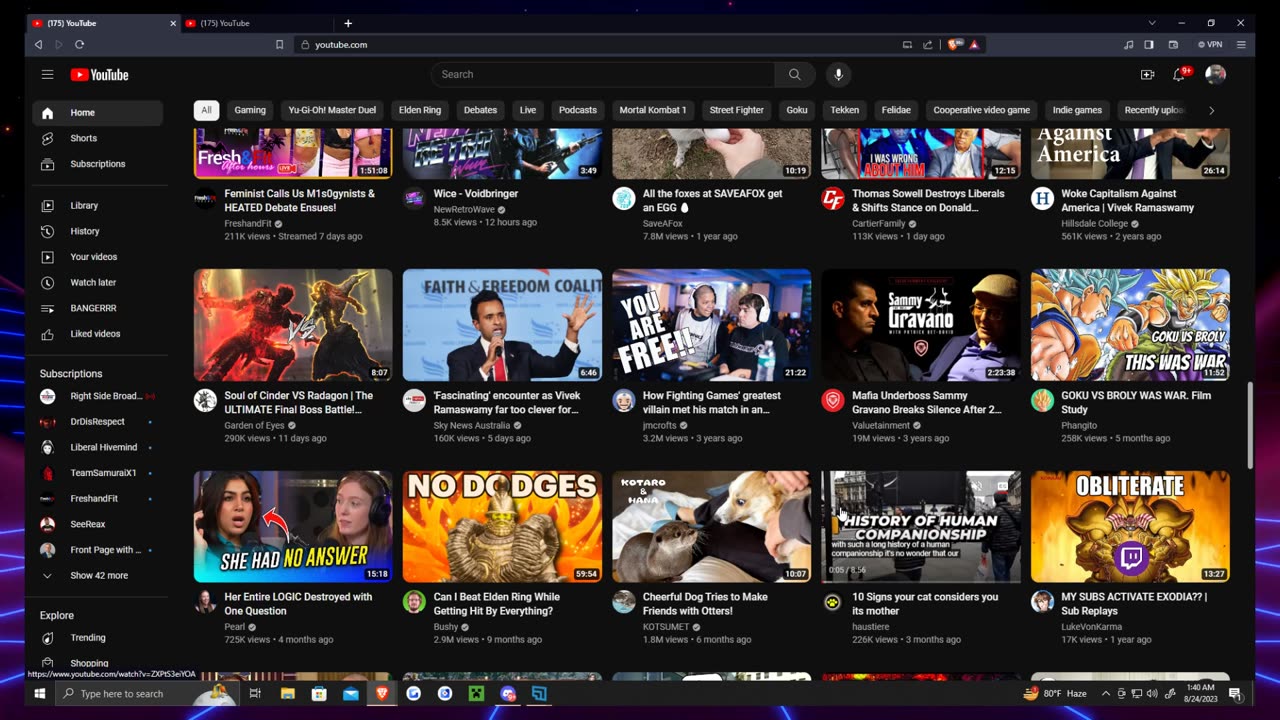The height and width of the screenshot is (720, 1280).
Task: Open BANGERRR playlist
Action: [x=97, y=308]
